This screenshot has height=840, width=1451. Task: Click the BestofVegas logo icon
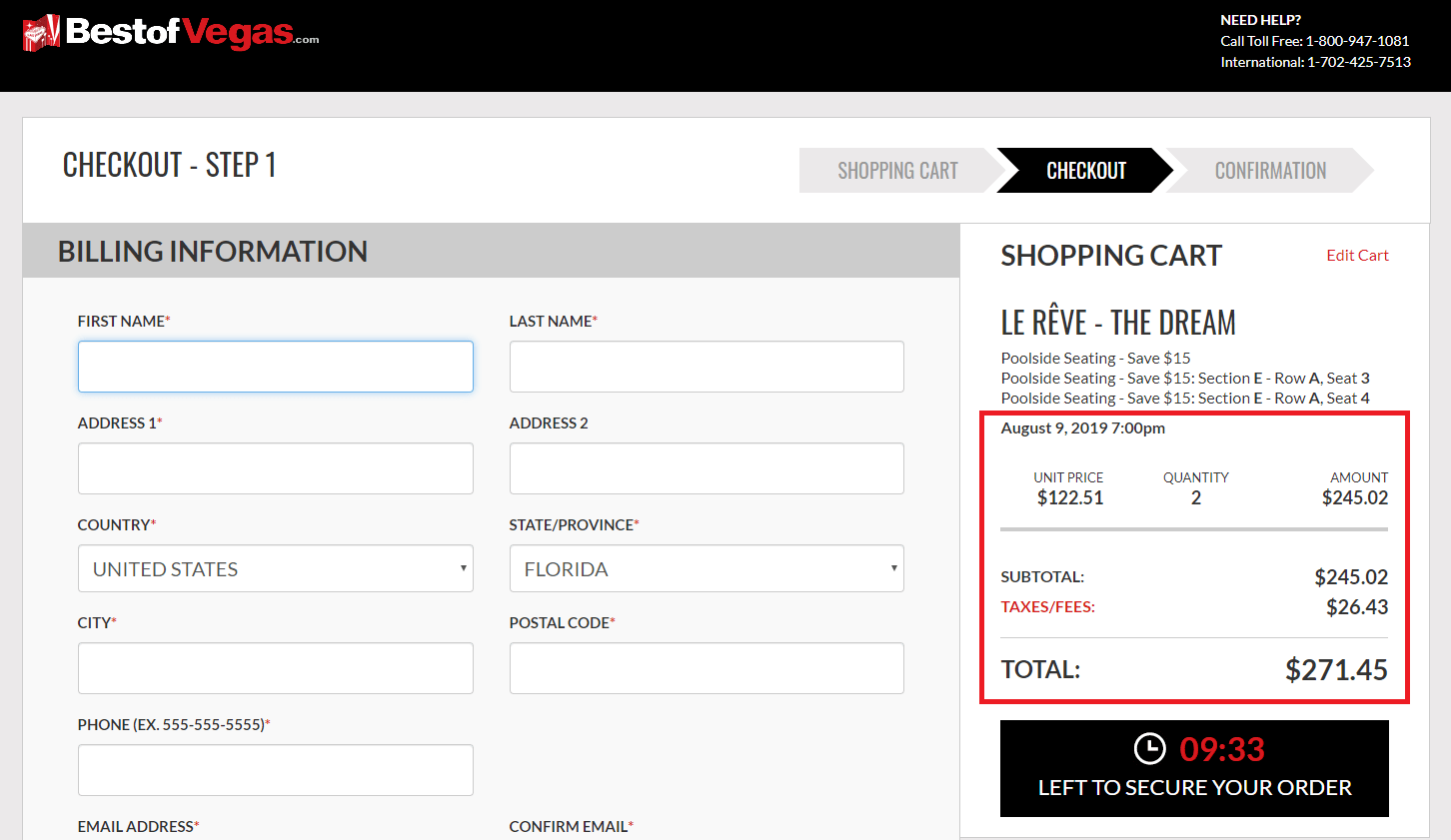click(x=41, y=33)
